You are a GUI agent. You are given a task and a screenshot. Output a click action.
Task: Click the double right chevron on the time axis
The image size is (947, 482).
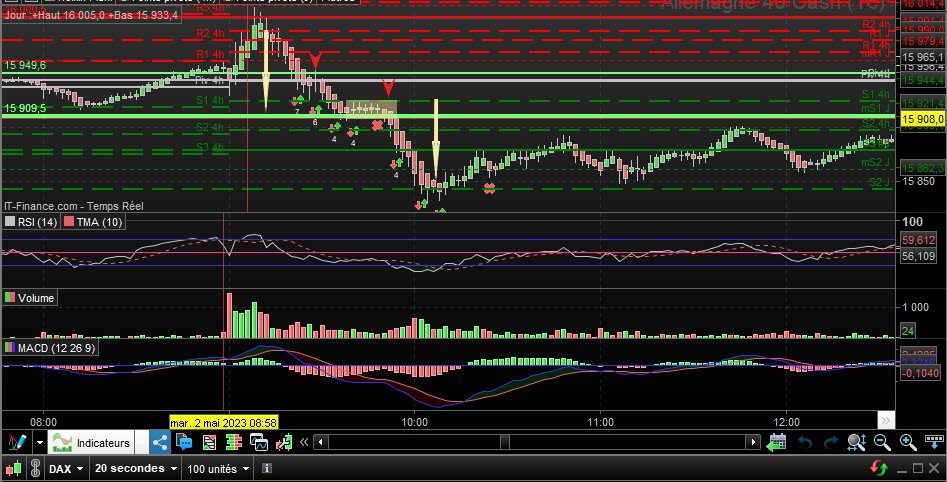tap(885, 420)
